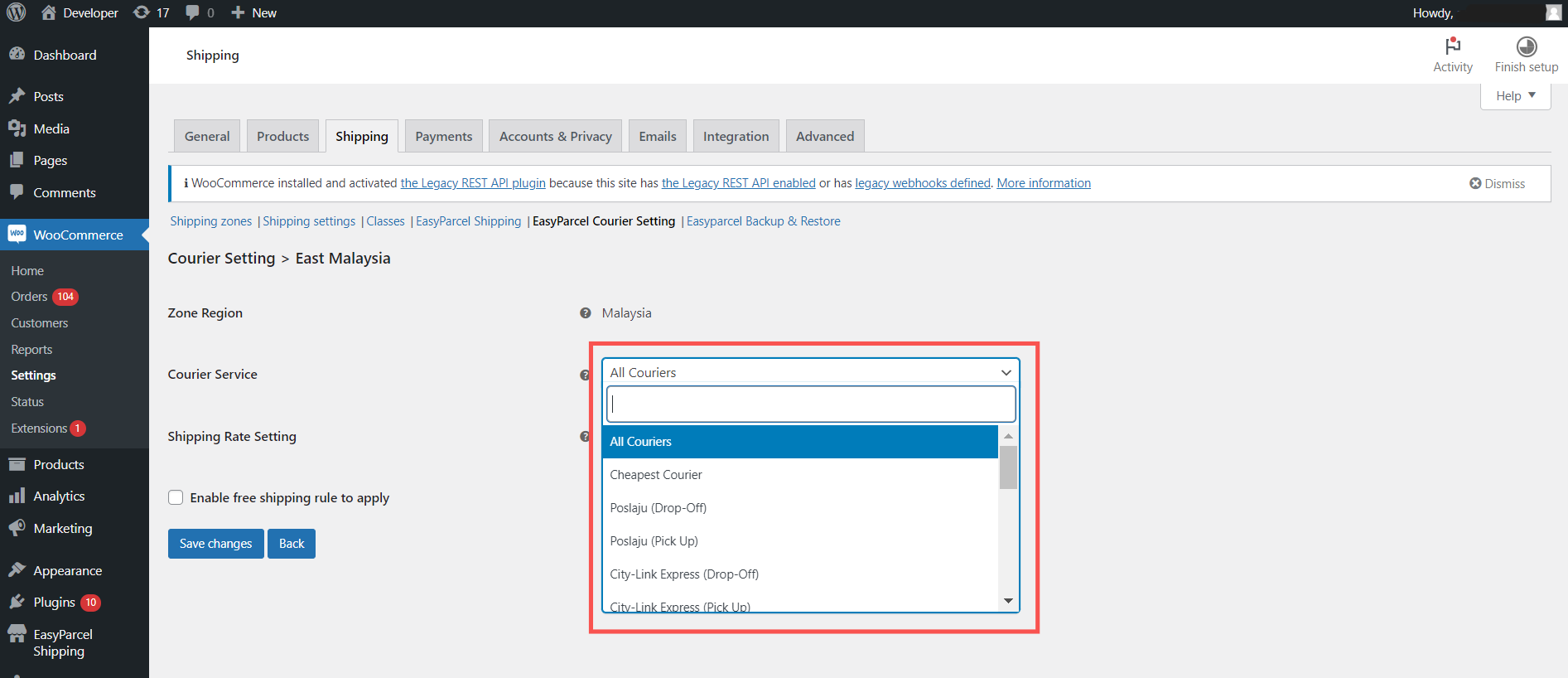Screen dimensions: 1568x678
Task: Open the Accounts & Privacy tab
Action: 556,136
